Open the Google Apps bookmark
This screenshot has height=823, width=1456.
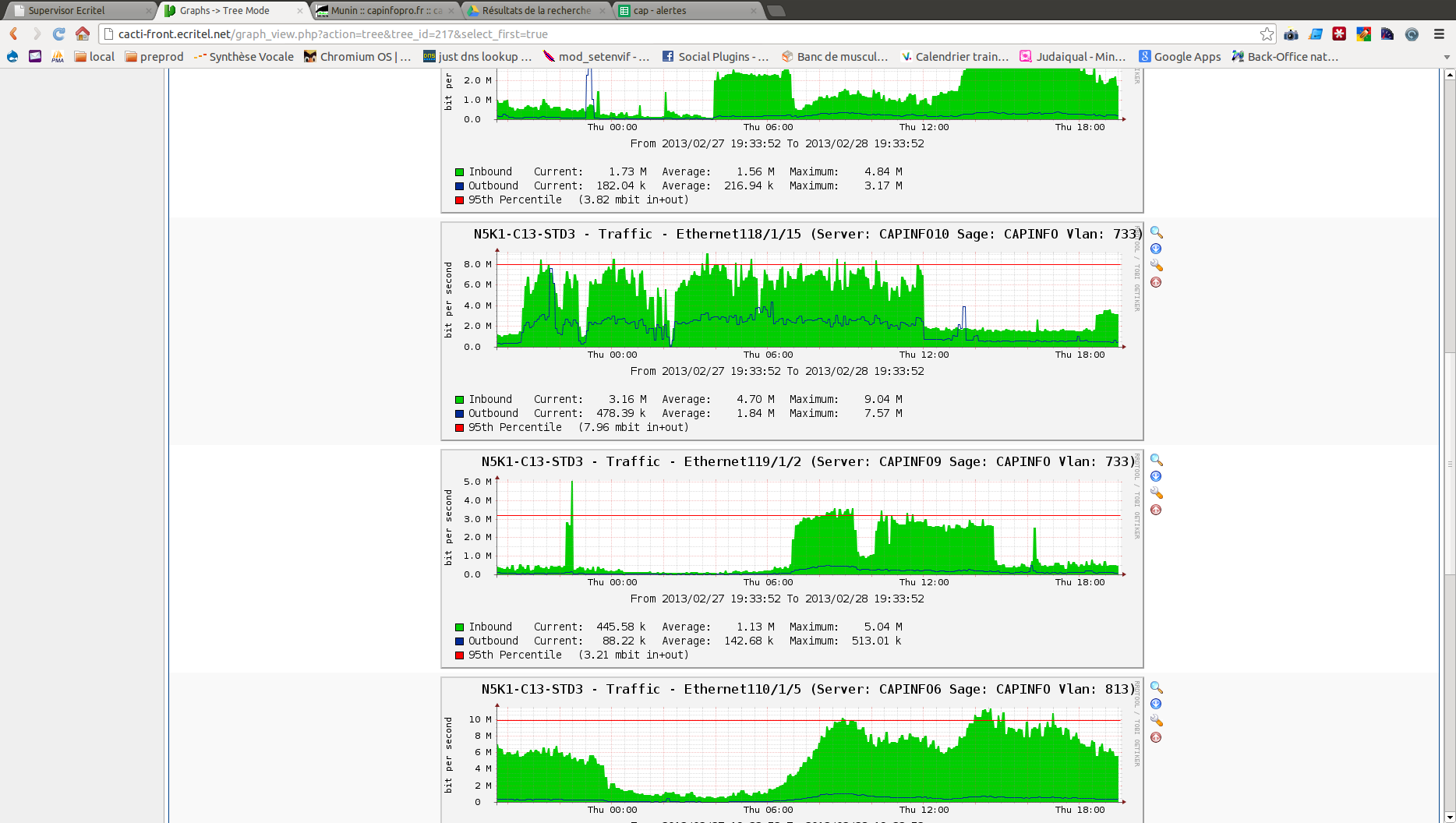coord(1180,56)
